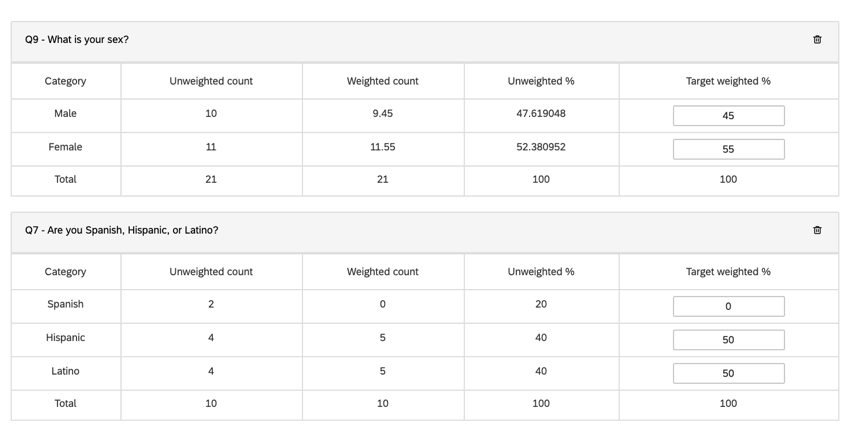This screenshot has width=850, height=425.
Task: Click Q9 Unweighted count column header
Action: pyautogui.click(x=211, y=81)
